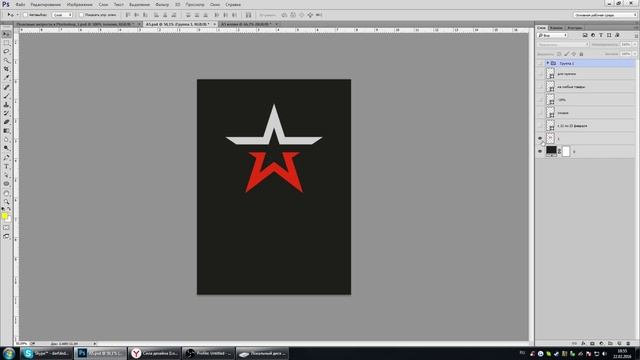This screenshot has height=360, width=640.
Task: Filter layers by adjustment layers icon
Action: 593,36
